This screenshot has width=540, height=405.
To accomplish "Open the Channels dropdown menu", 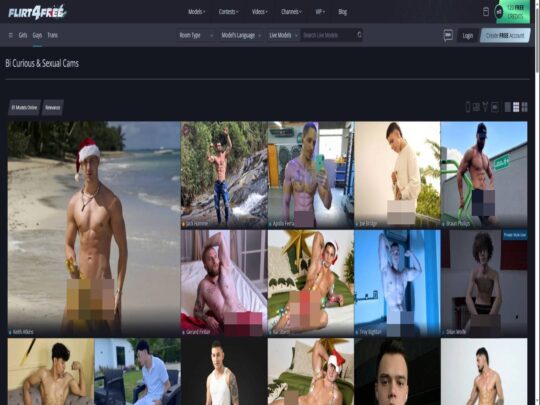I will [291, 12].
